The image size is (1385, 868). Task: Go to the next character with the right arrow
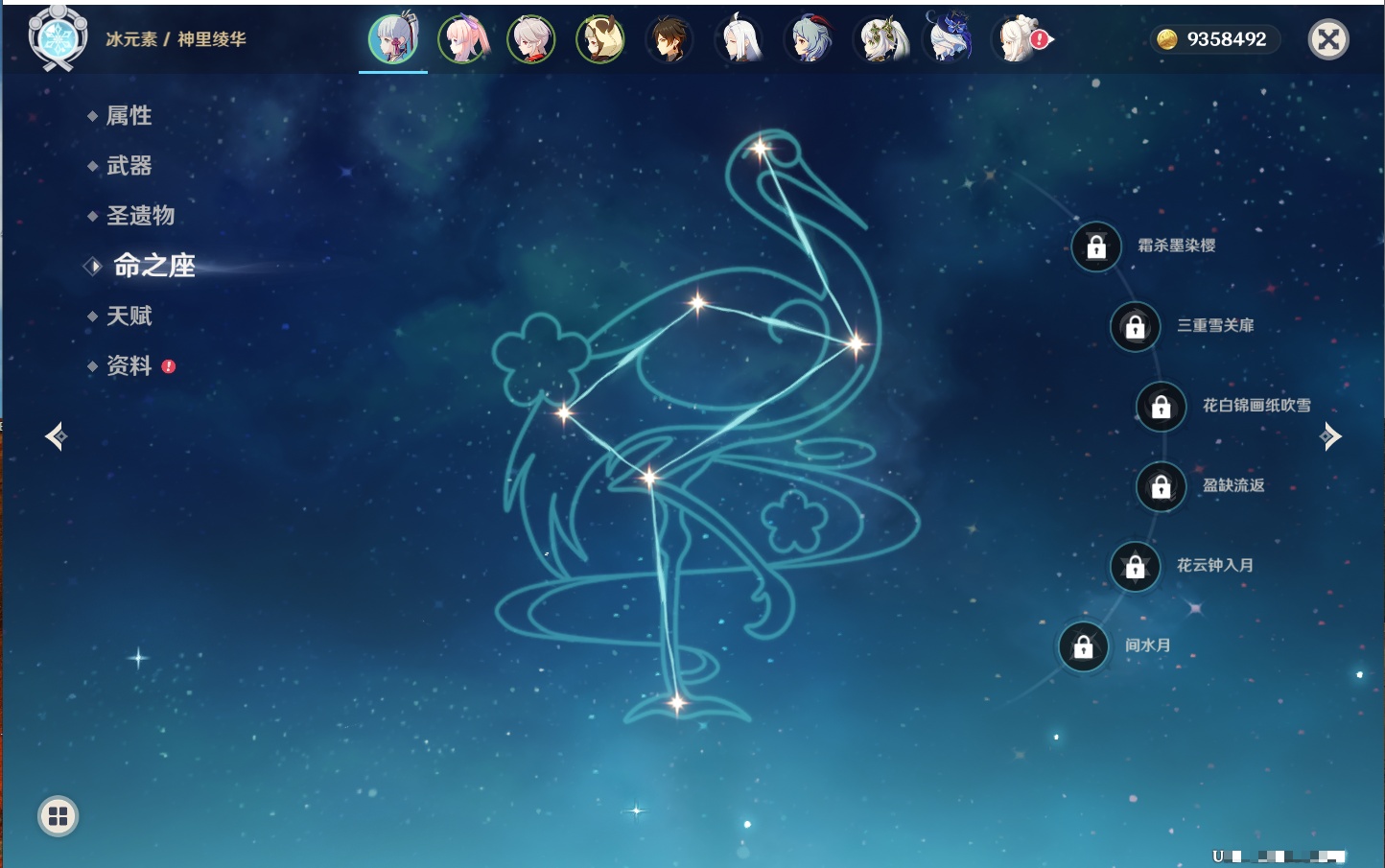click(1330, 436)
